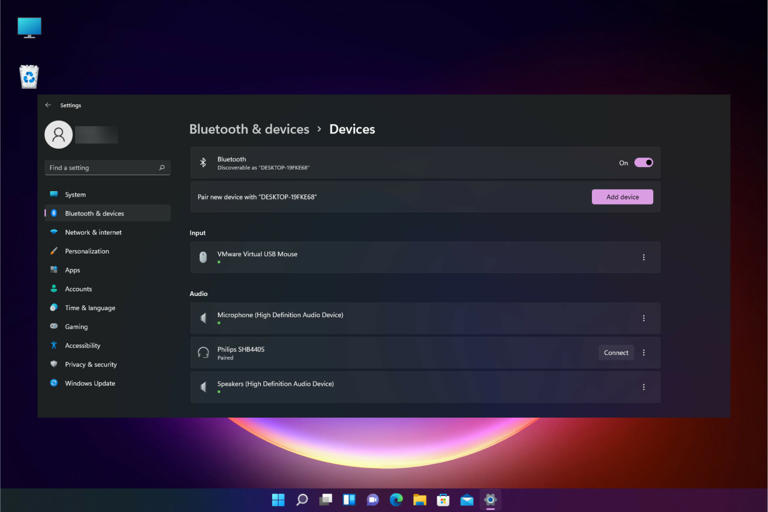Screen dimensions: 768x512
Task: Select the This PC desktop icon
Action: 29,27
